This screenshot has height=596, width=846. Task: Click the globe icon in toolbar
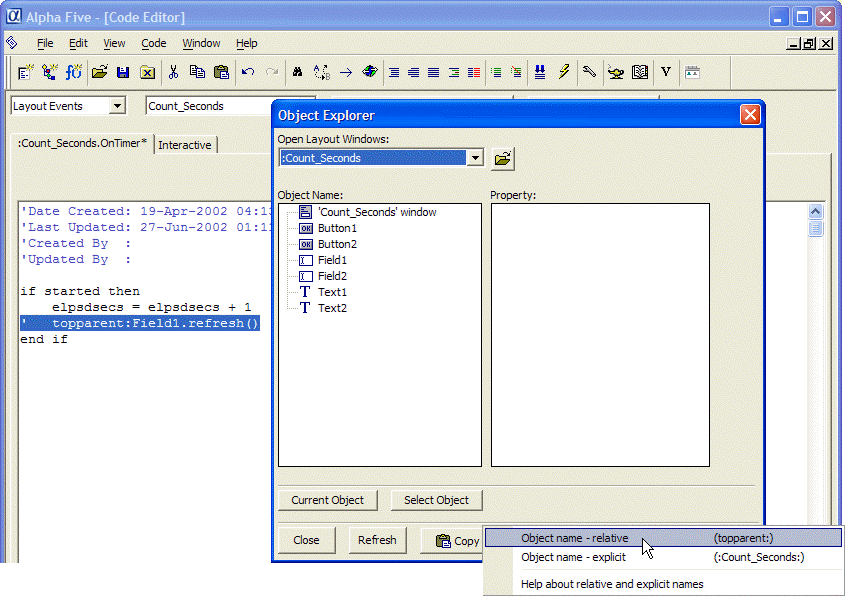click(370, 72)
